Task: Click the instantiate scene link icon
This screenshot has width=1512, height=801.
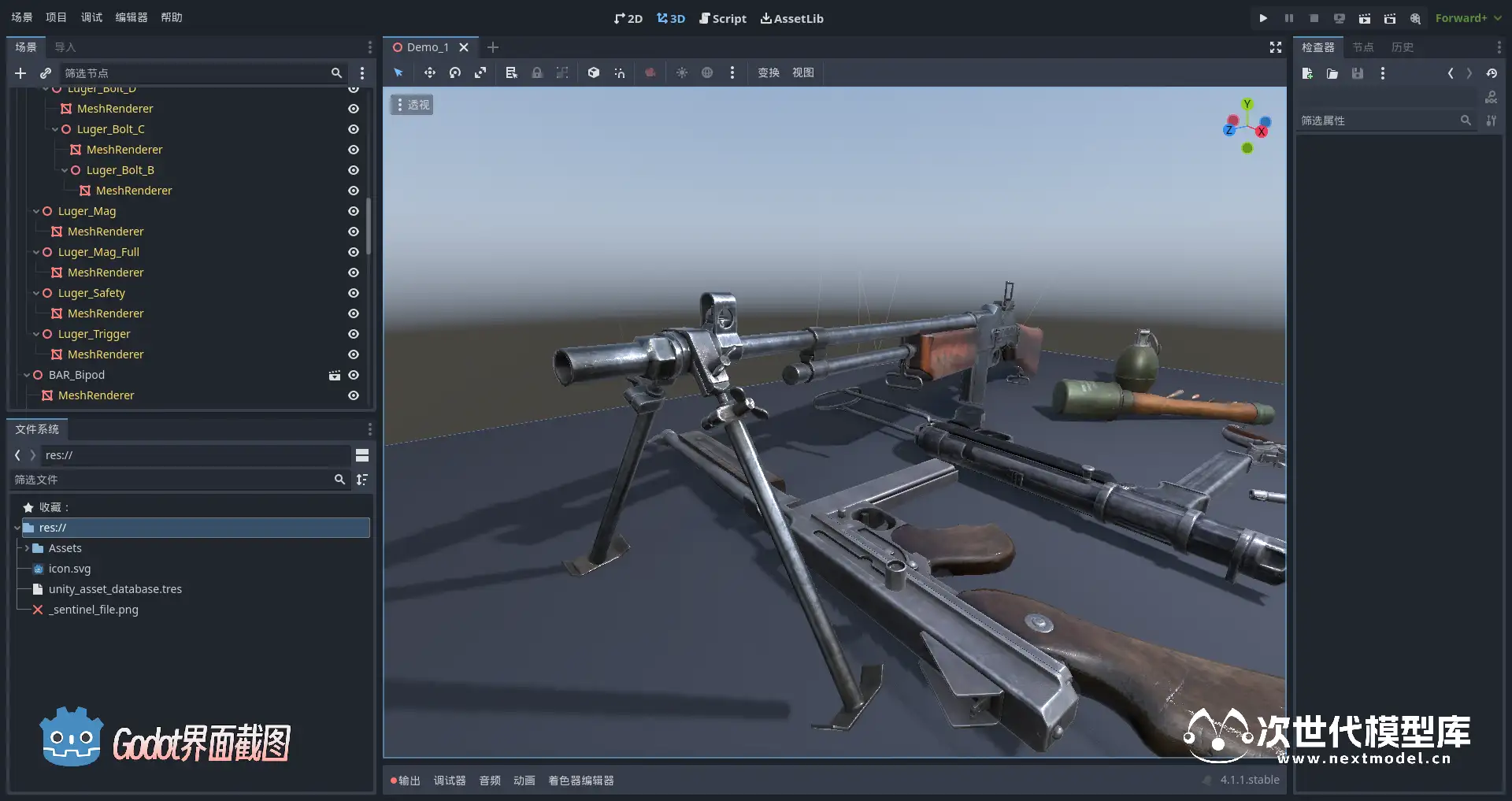Action: point(46,73)
